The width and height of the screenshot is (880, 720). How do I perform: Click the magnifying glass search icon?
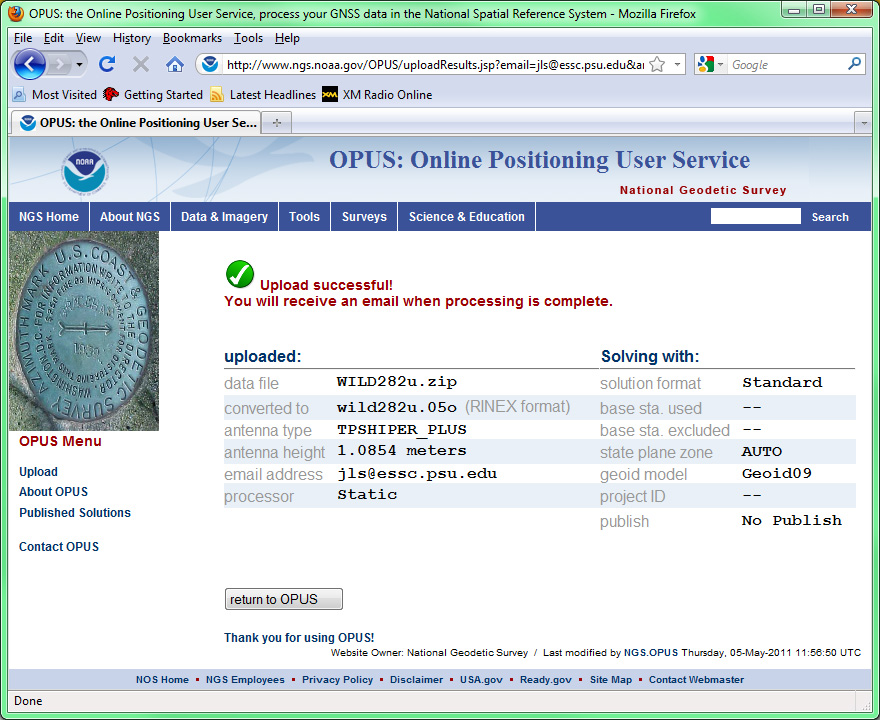pyautogui.click(x=854, y=64)
